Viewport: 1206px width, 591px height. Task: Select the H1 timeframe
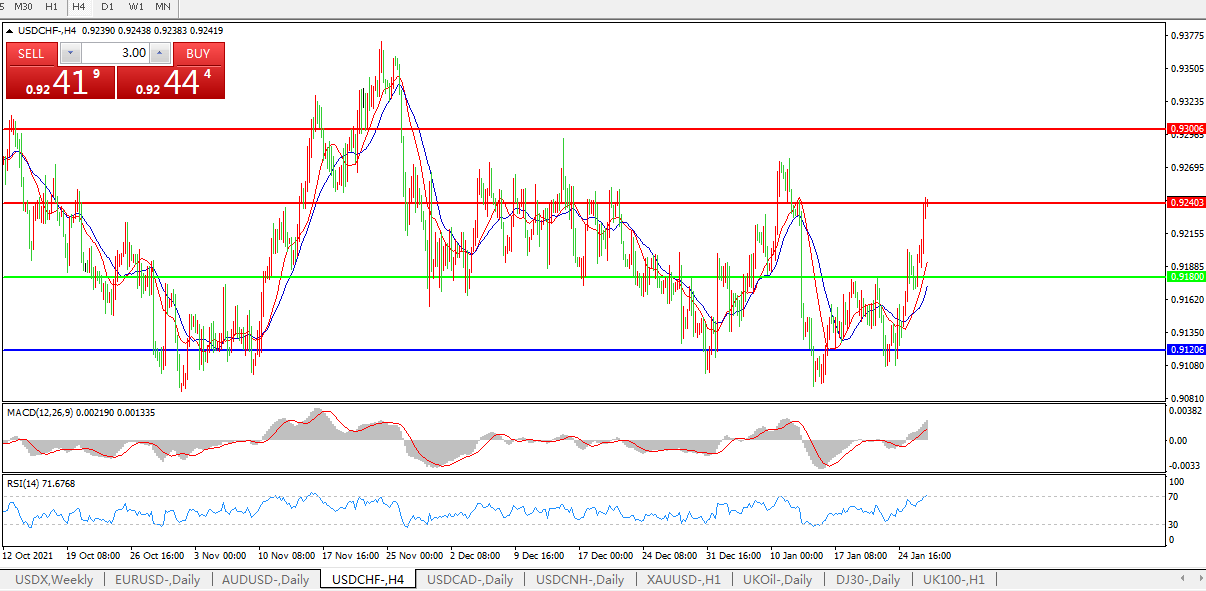tap(51, 7)
